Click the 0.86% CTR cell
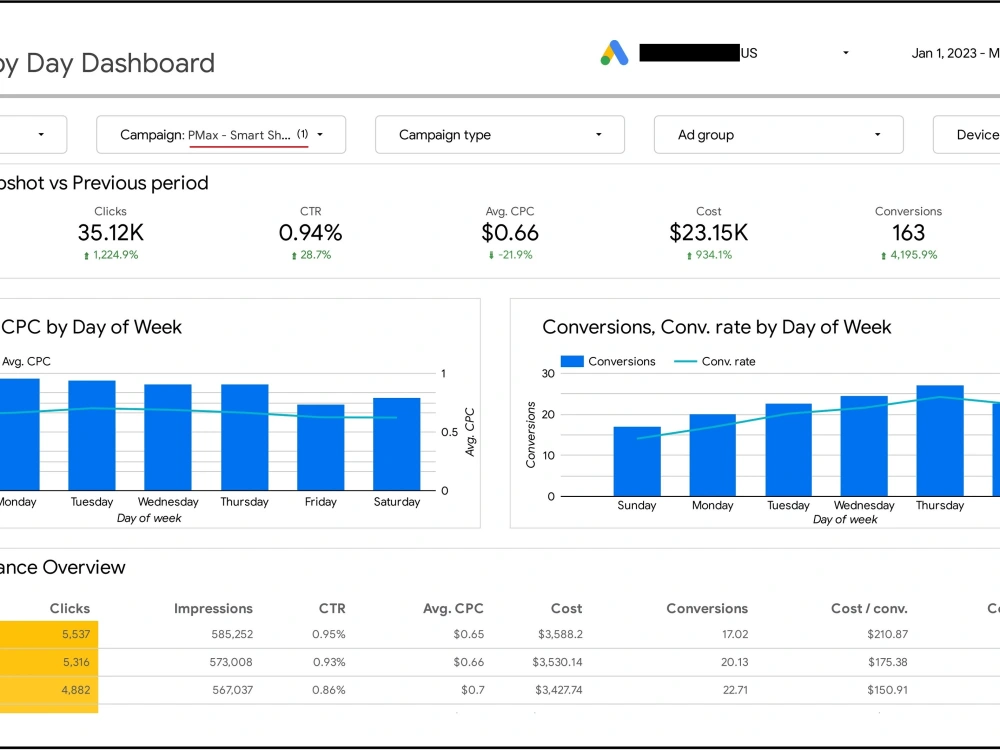Image resolution: width=1000 pixels, height=750 pixels. tap(329, 690)
